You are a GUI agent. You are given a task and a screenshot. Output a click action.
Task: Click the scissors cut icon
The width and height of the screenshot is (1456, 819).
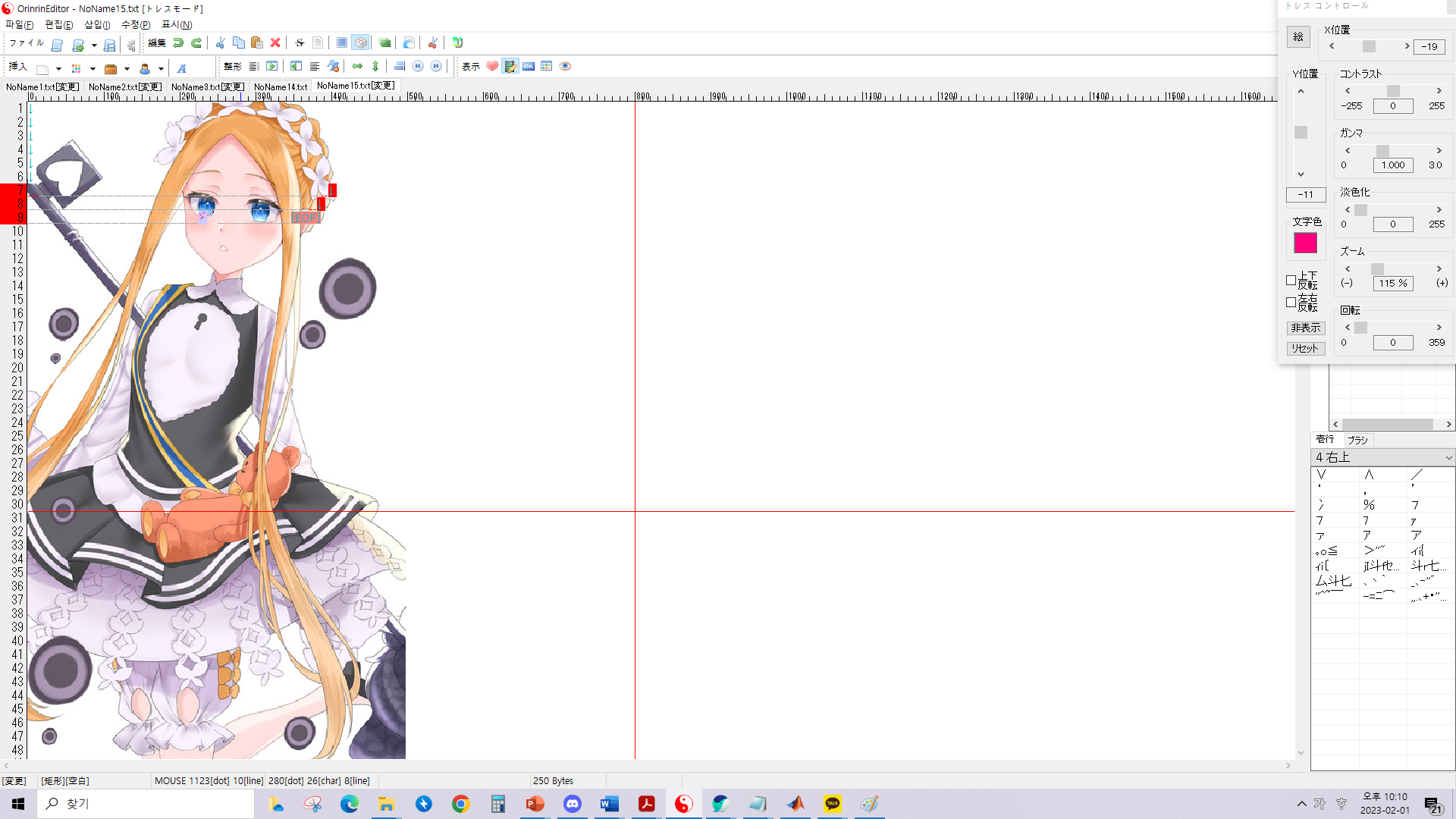tap(220, 43)
